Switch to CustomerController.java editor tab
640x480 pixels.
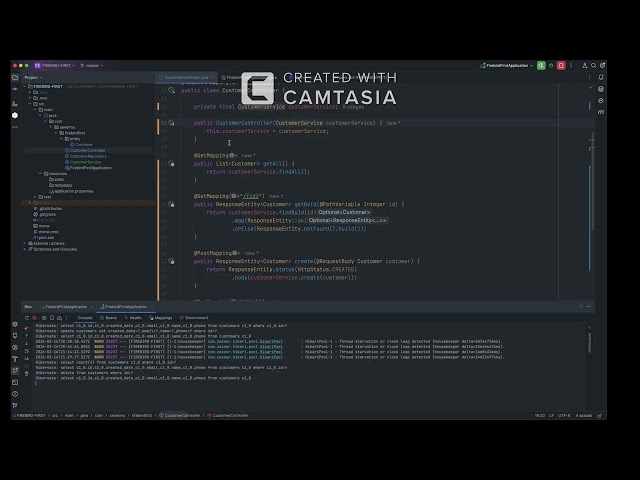tap(186, 77)
